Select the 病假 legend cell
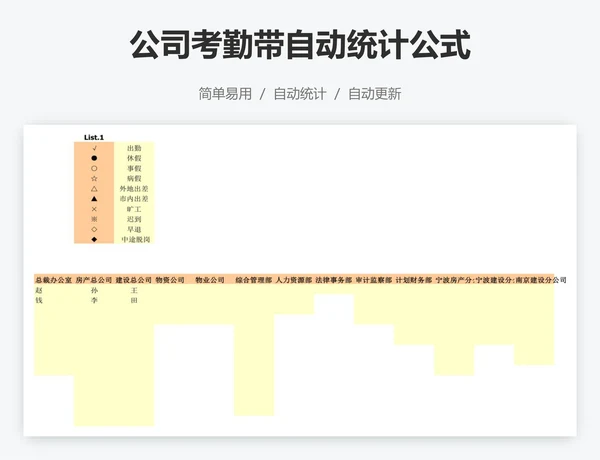Viewport: 600px width, 460px height. [134, 178]
